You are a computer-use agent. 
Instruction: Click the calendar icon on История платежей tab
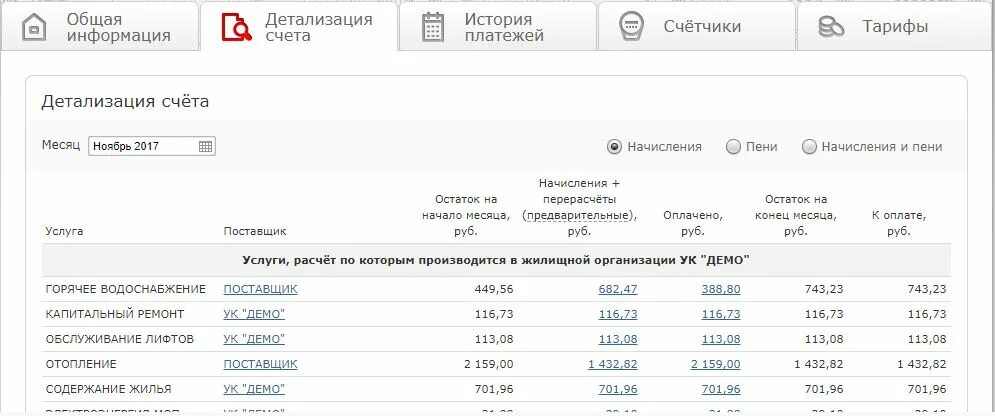point(433,27)
